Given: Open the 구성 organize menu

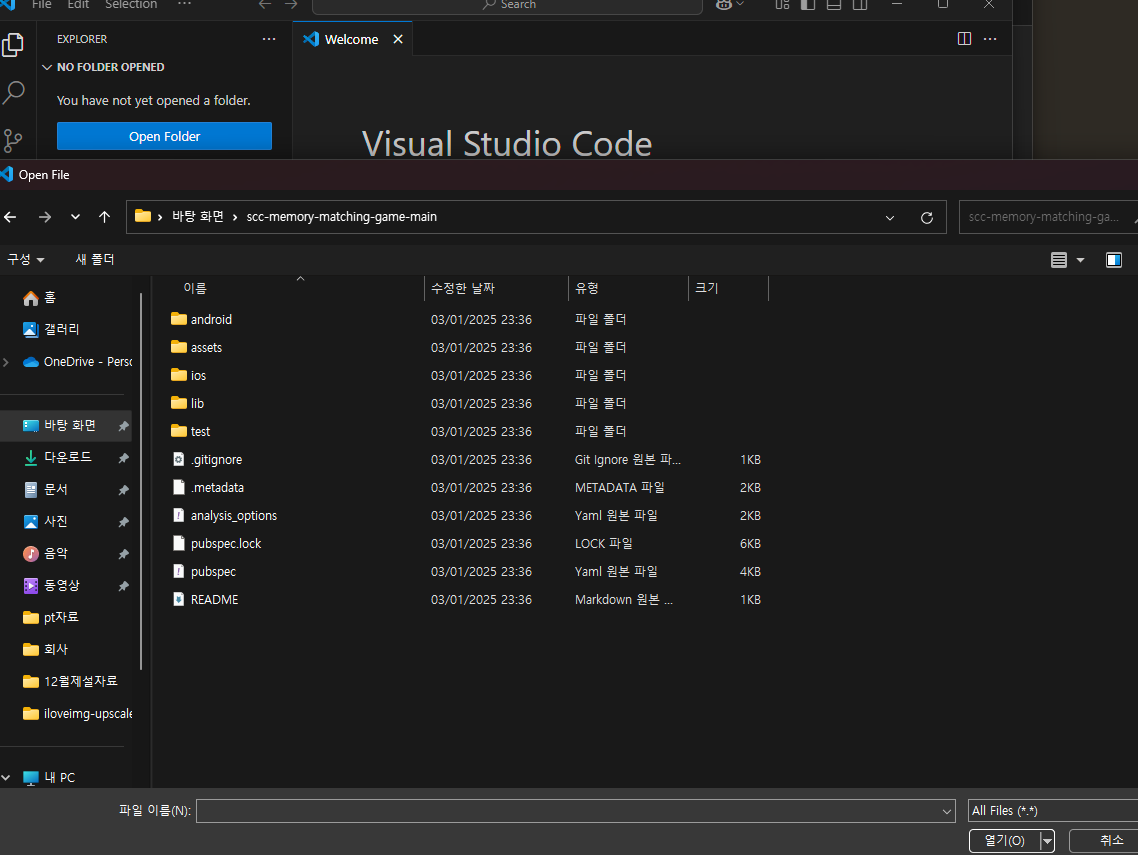Looking at the screenshot, I should tap(25, 259).
